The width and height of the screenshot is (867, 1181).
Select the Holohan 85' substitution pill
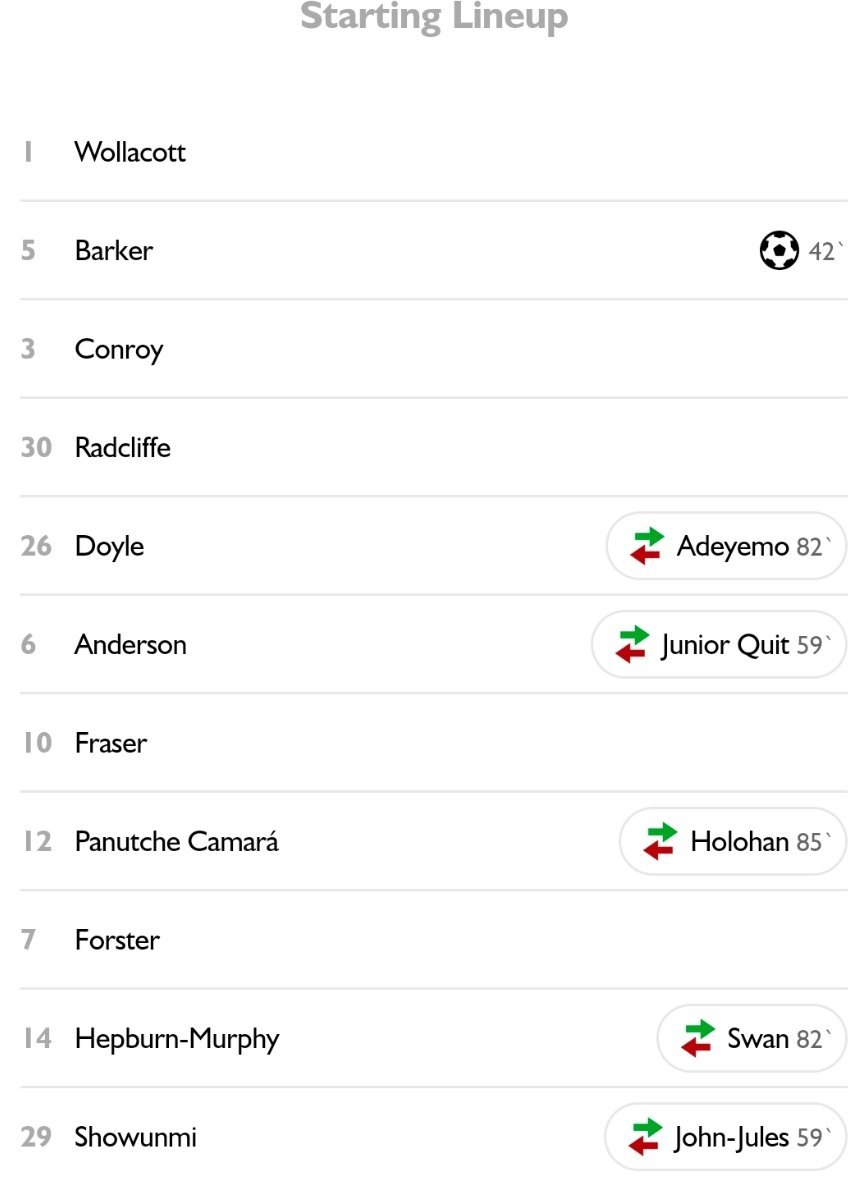pos(733,841)
